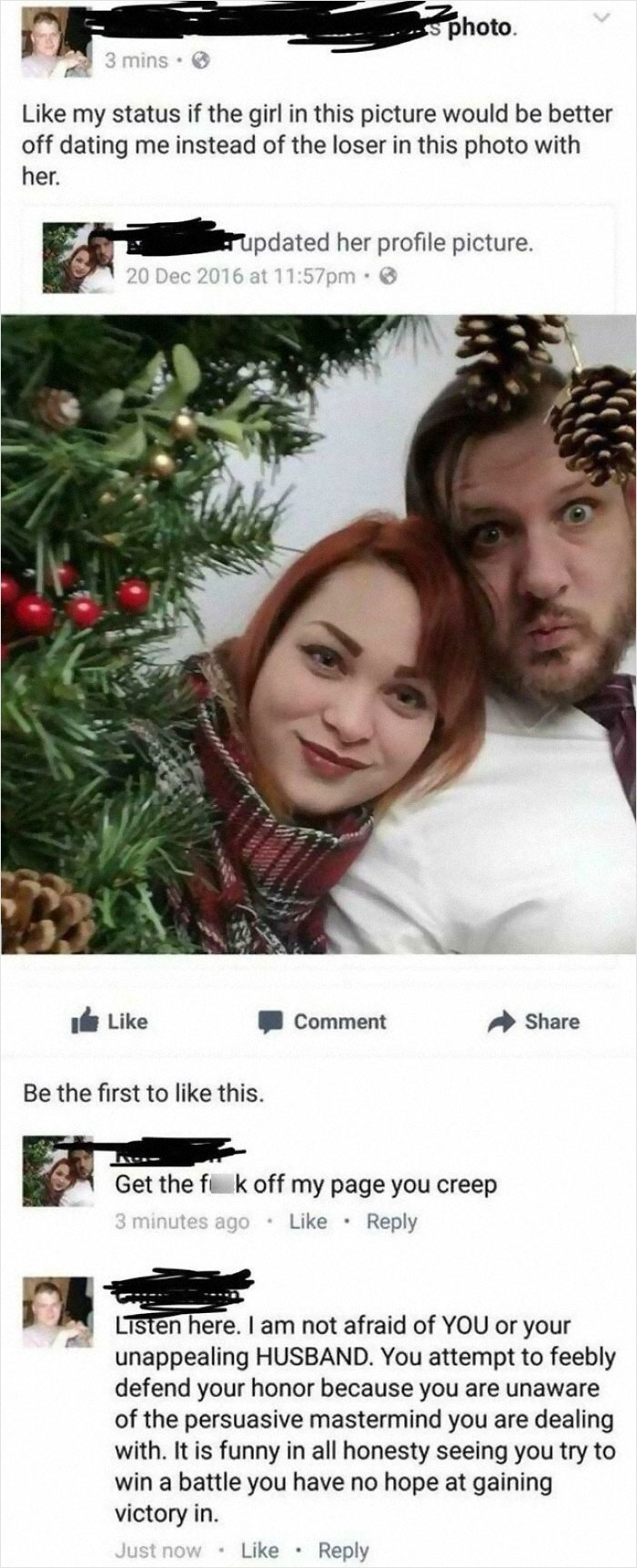The width and height of the screenshot is (637, 1568).
Task: Click the Share arrow icon
Action: [x=500, y=1022]
